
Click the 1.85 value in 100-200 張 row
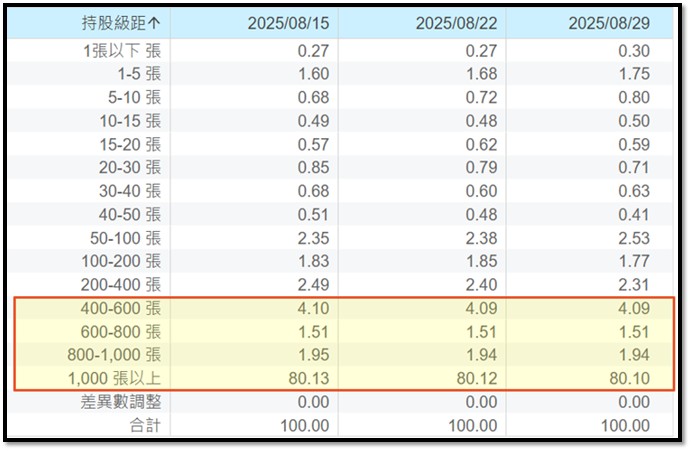482,261
